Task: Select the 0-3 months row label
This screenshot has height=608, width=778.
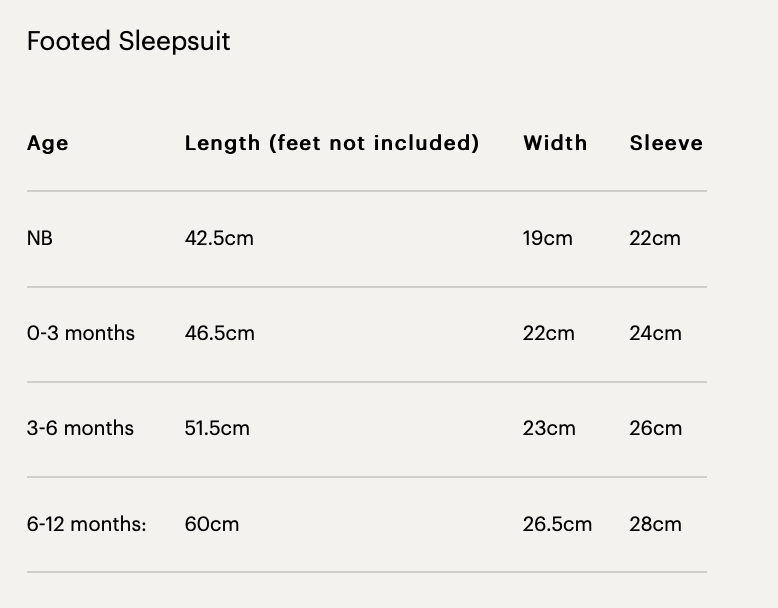Action: tap(81, 333)
